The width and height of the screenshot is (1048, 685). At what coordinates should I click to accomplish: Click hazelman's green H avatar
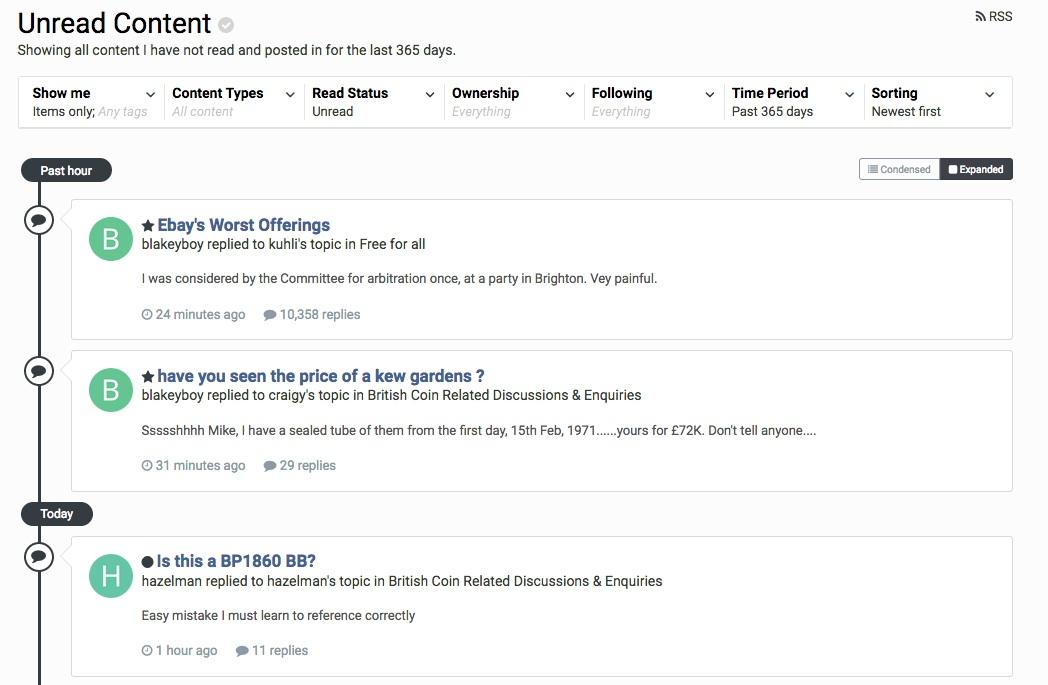coord(111,576)
